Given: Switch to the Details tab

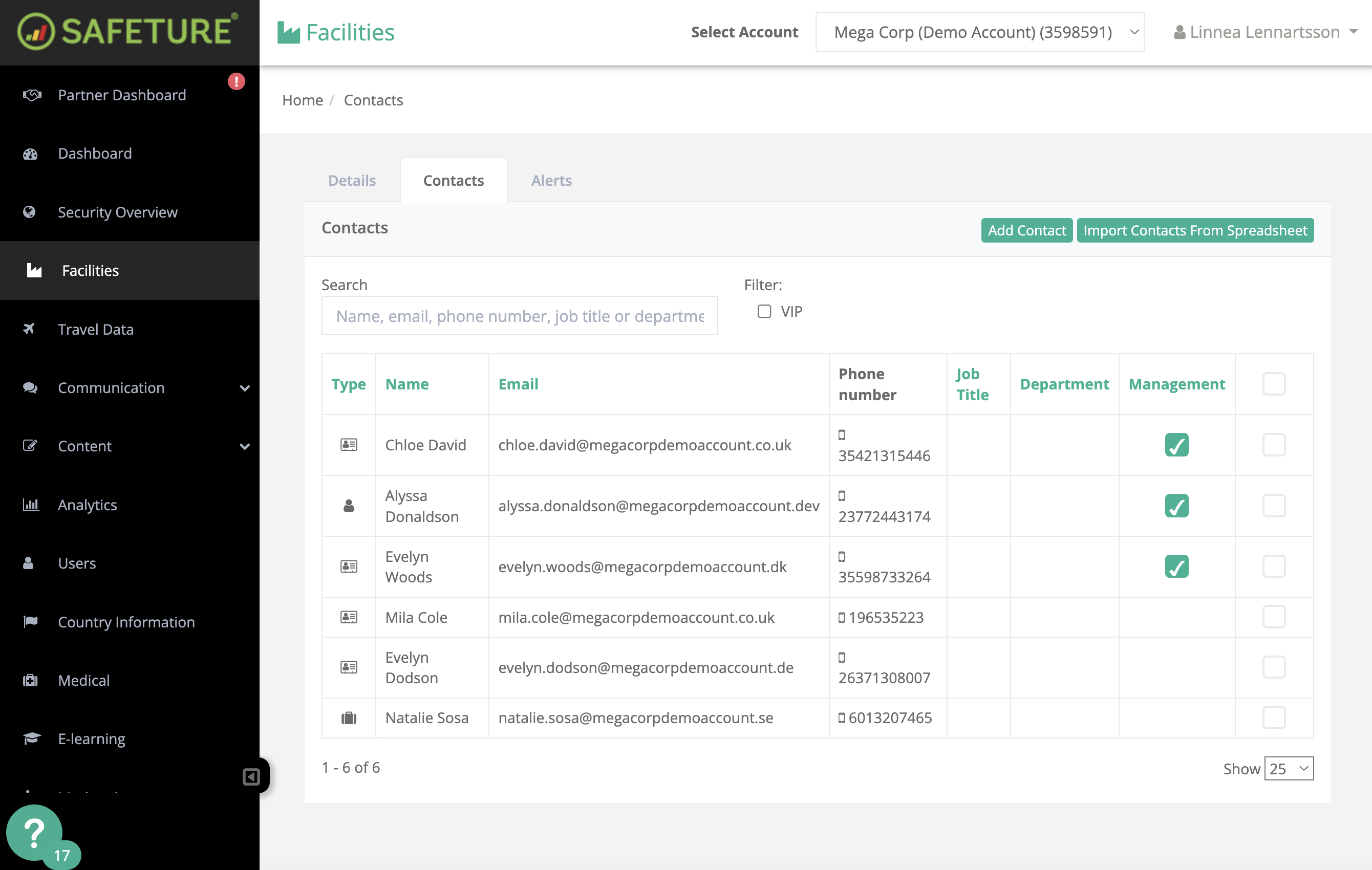Looking at the screenshot, I should coord(352,181).
